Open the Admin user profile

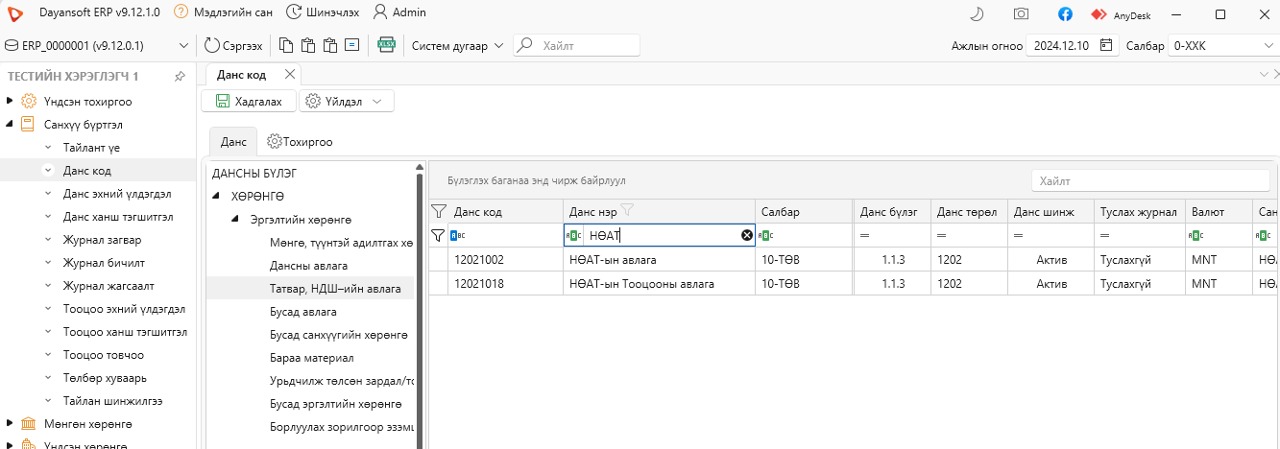tap(399, 13)
